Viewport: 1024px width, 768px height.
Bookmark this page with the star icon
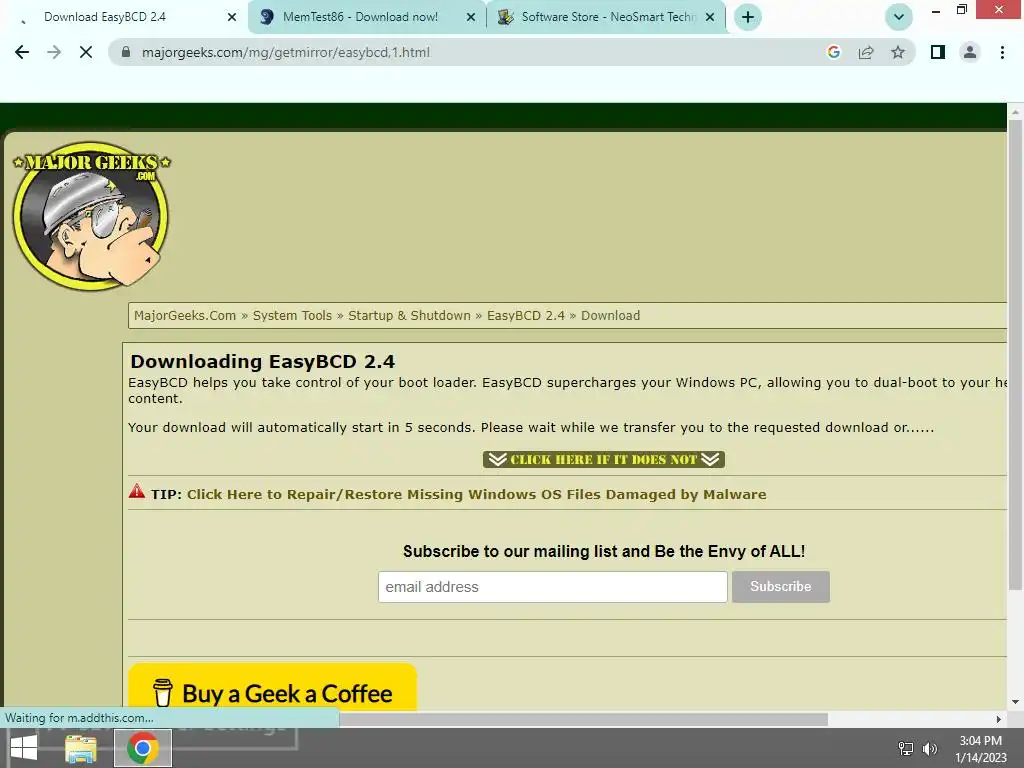pyautogui.click(x=898, y=52)
